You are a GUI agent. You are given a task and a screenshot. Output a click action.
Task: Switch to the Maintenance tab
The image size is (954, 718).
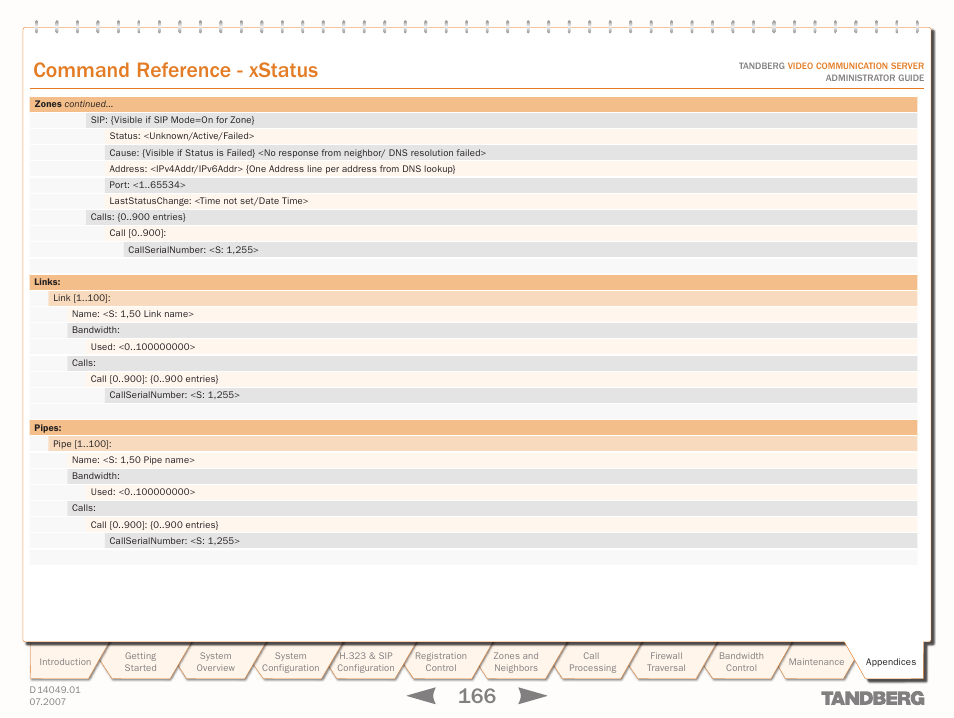816,661
